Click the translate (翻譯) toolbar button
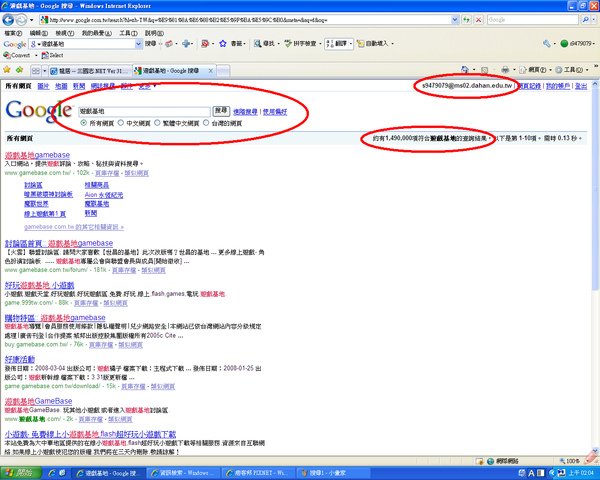 tap(337, 44)
